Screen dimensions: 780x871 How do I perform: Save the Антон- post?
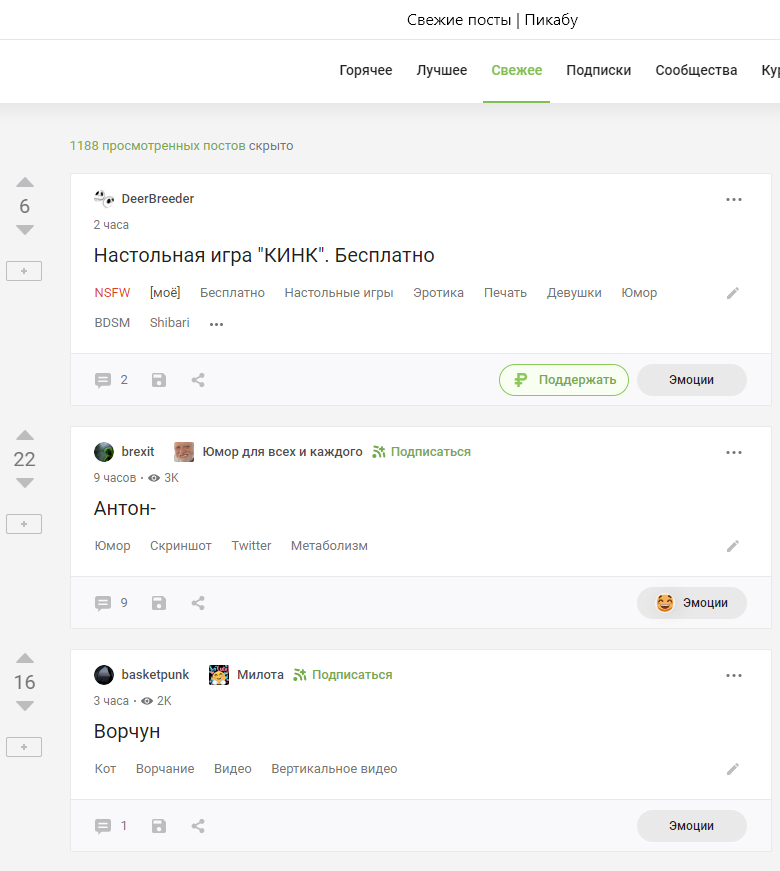click(158, 603)
